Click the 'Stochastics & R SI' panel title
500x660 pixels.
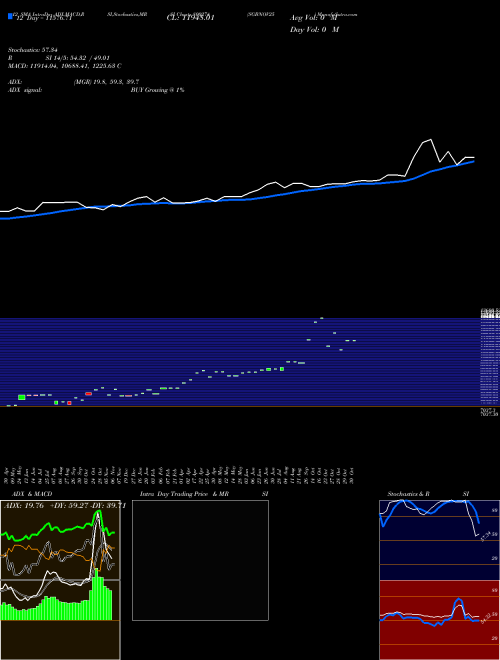point(428,494)
